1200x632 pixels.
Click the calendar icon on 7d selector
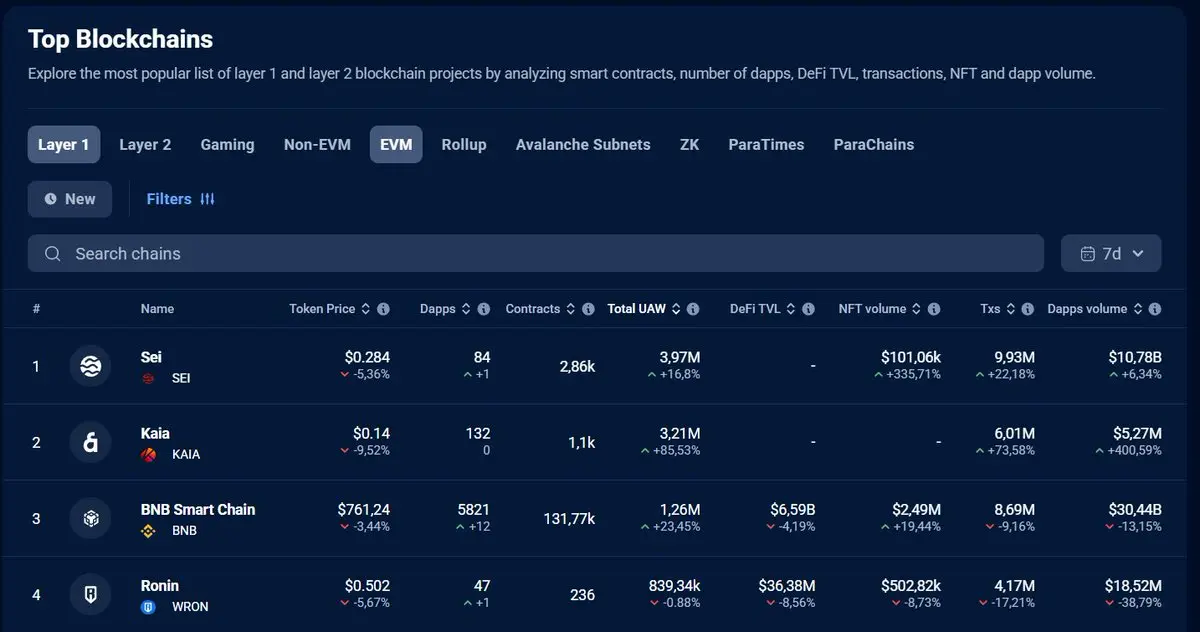tap(1088, 254)
